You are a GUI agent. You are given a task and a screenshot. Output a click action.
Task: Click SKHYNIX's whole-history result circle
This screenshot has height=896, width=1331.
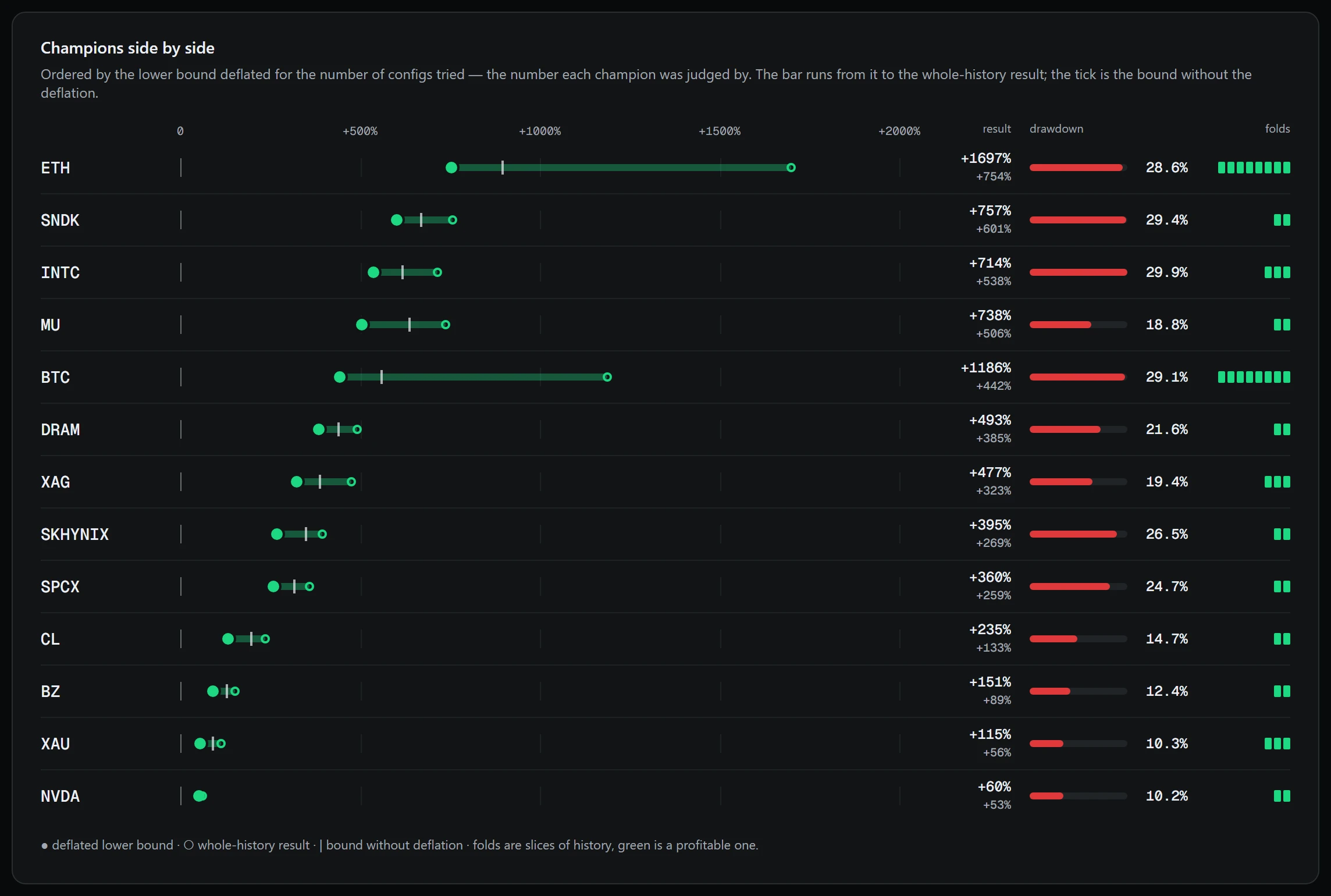(x=322, y=534)
